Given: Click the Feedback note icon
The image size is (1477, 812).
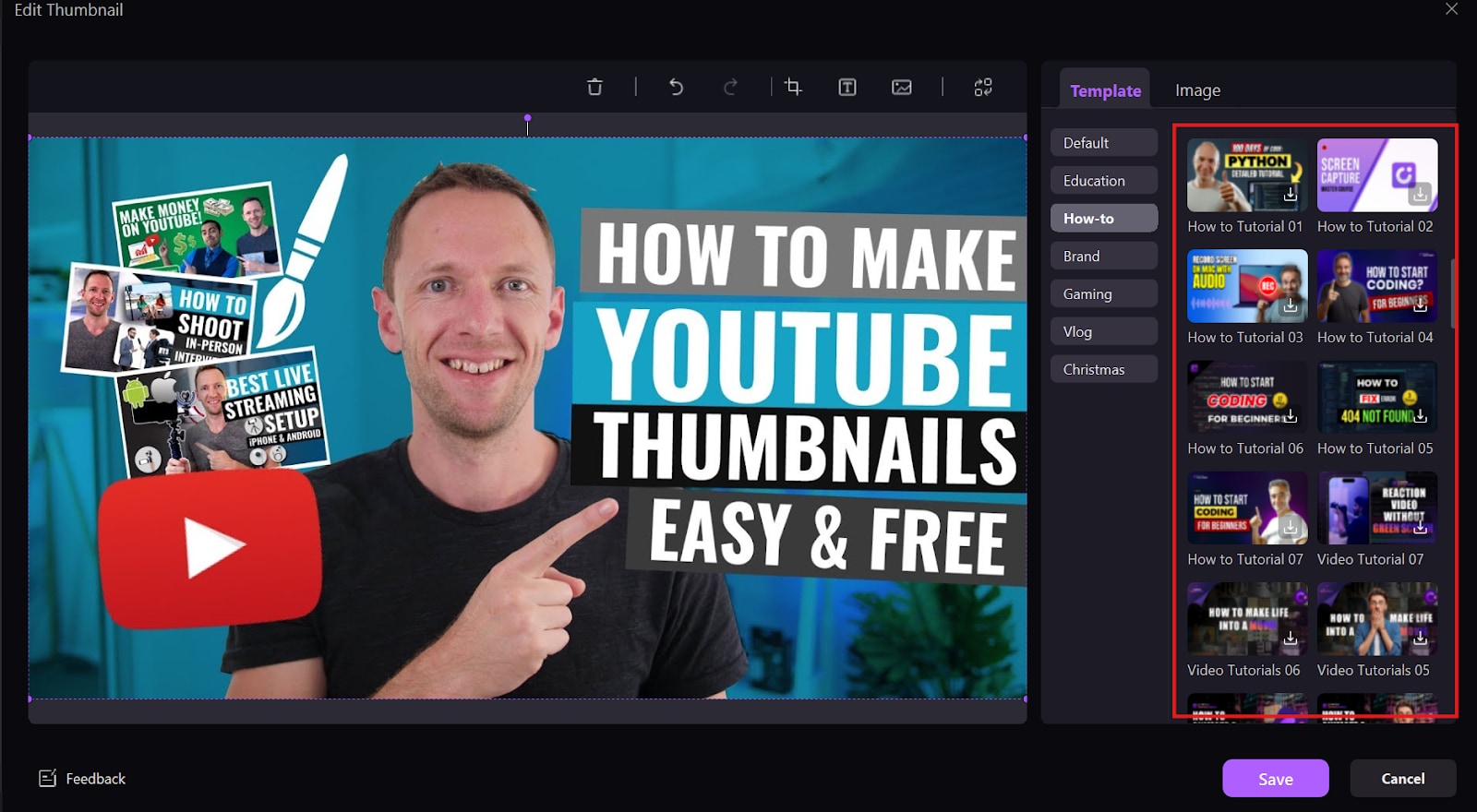Looking at the screenshot, I should 47,778.
